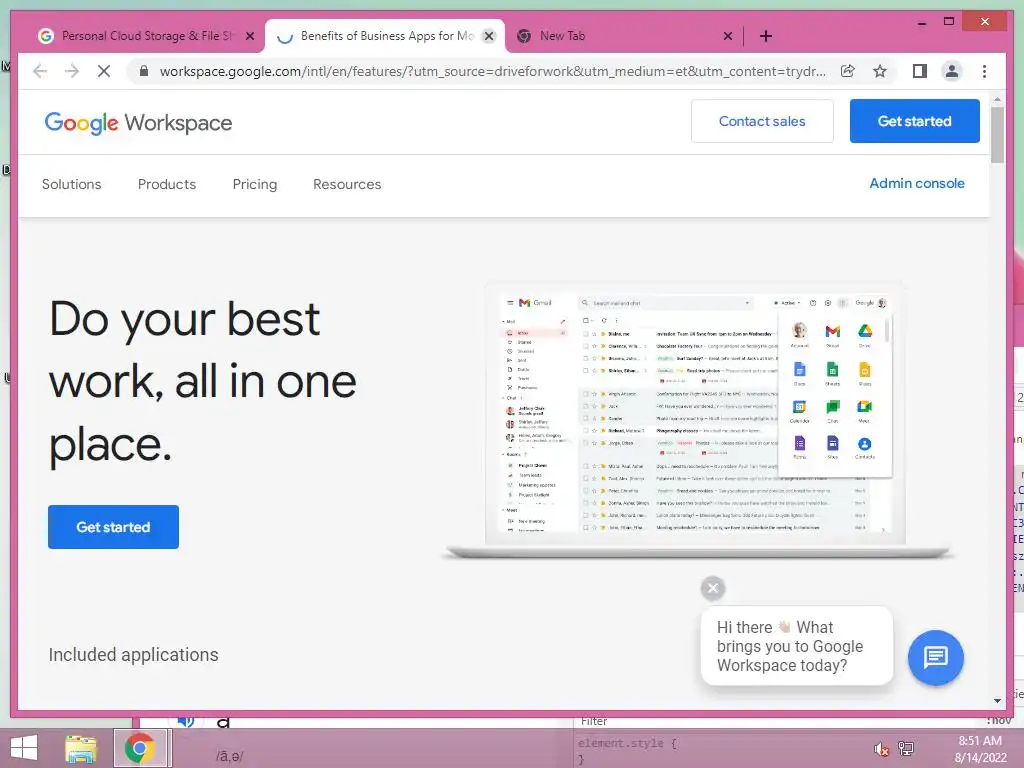Open the blue chat widget button
The image size is (1024, 768).
(x=935, y=657)
